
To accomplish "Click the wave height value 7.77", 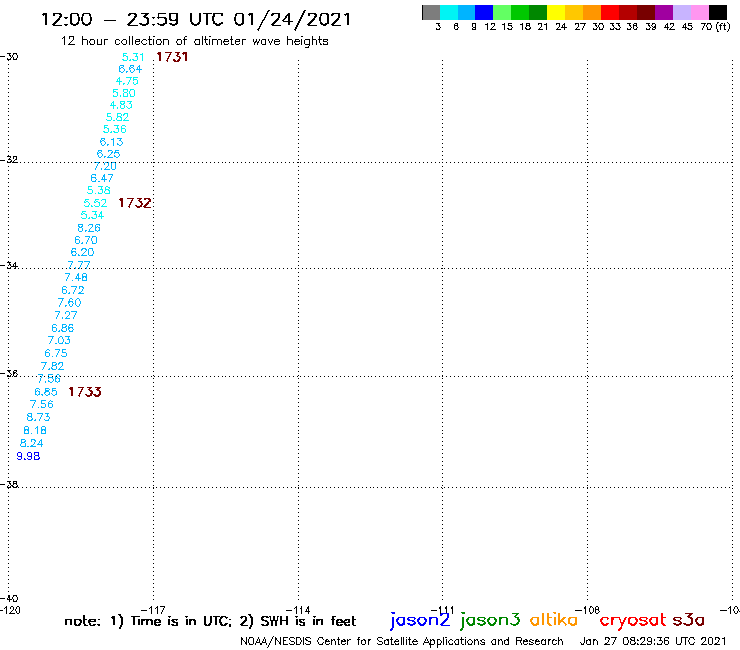I will 79,265.
